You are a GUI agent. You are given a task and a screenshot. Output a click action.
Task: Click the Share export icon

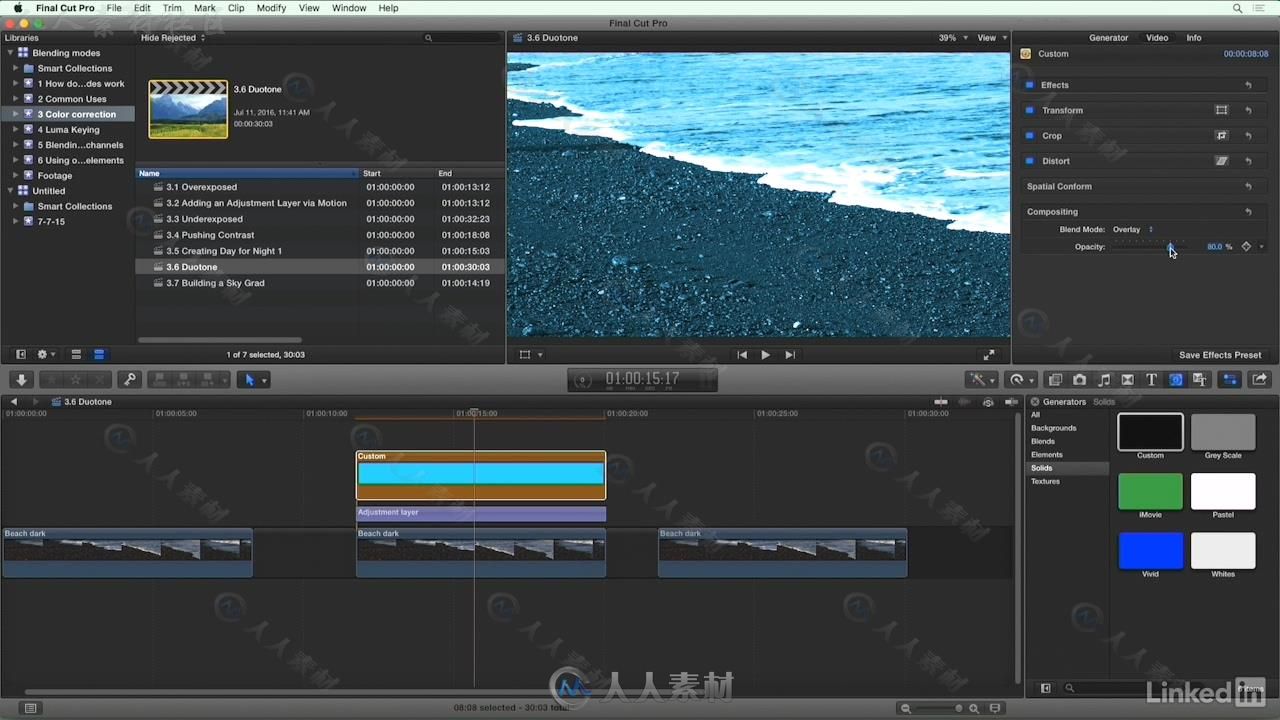(1259, 380)
